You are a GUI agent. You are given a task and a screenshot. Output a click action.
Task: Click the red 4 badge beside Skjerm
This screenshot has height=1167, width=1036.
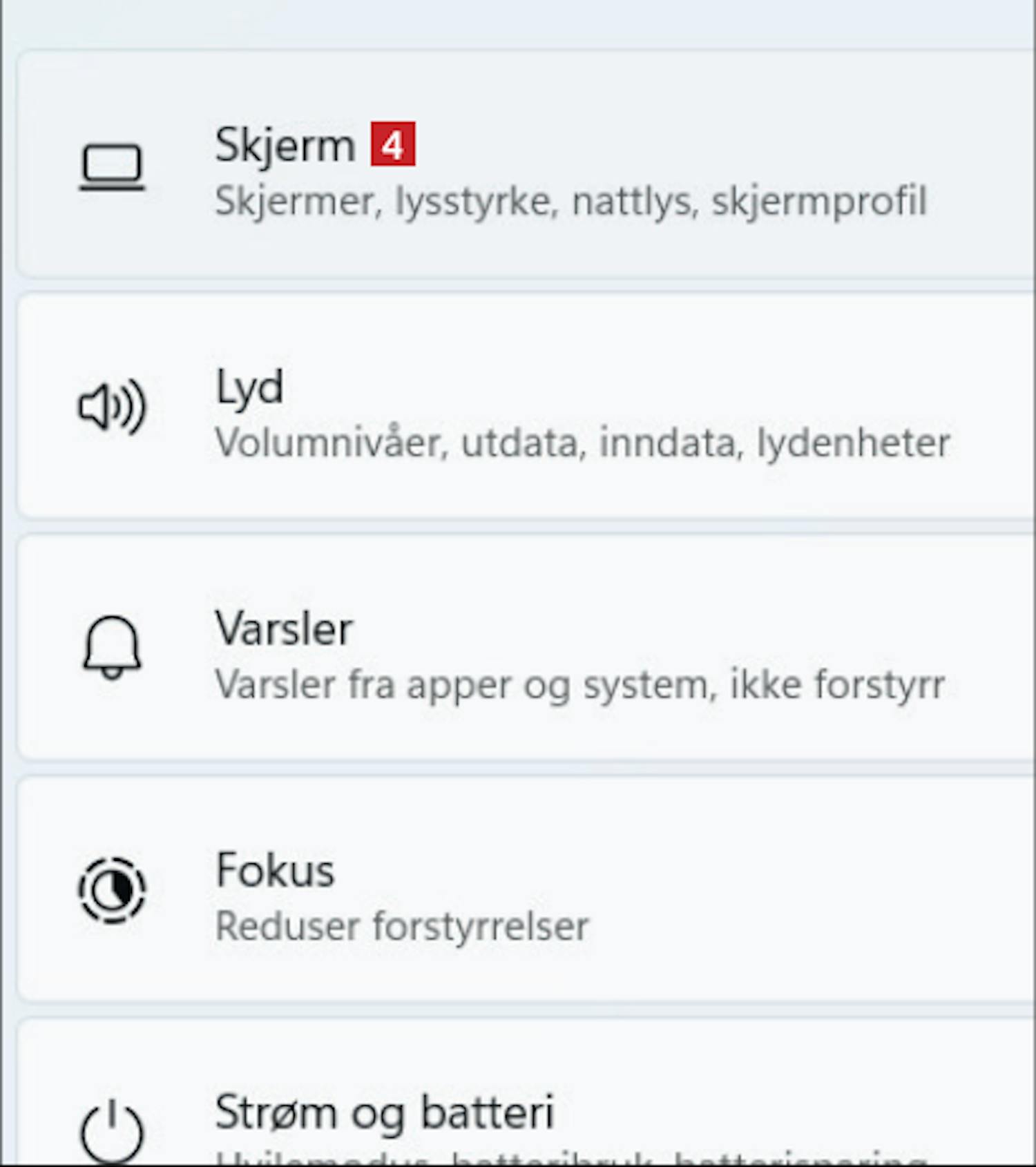tap(392, 144)
